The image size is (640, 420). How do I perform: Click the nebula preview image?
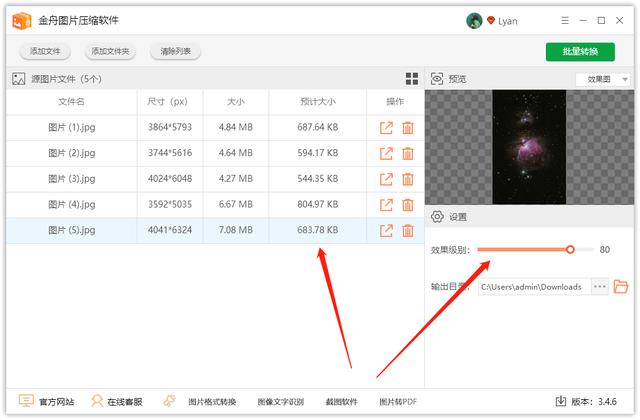click(x=529, y=147)
